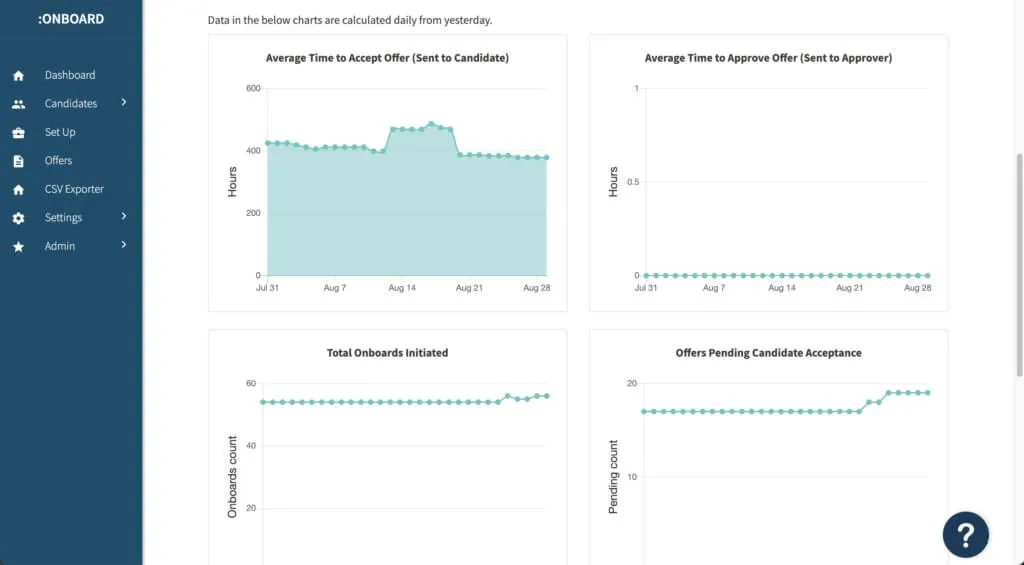Click the Candidates people icon
The width and height of the screenshot is (1024, 565).
click(x=18, y=104)
